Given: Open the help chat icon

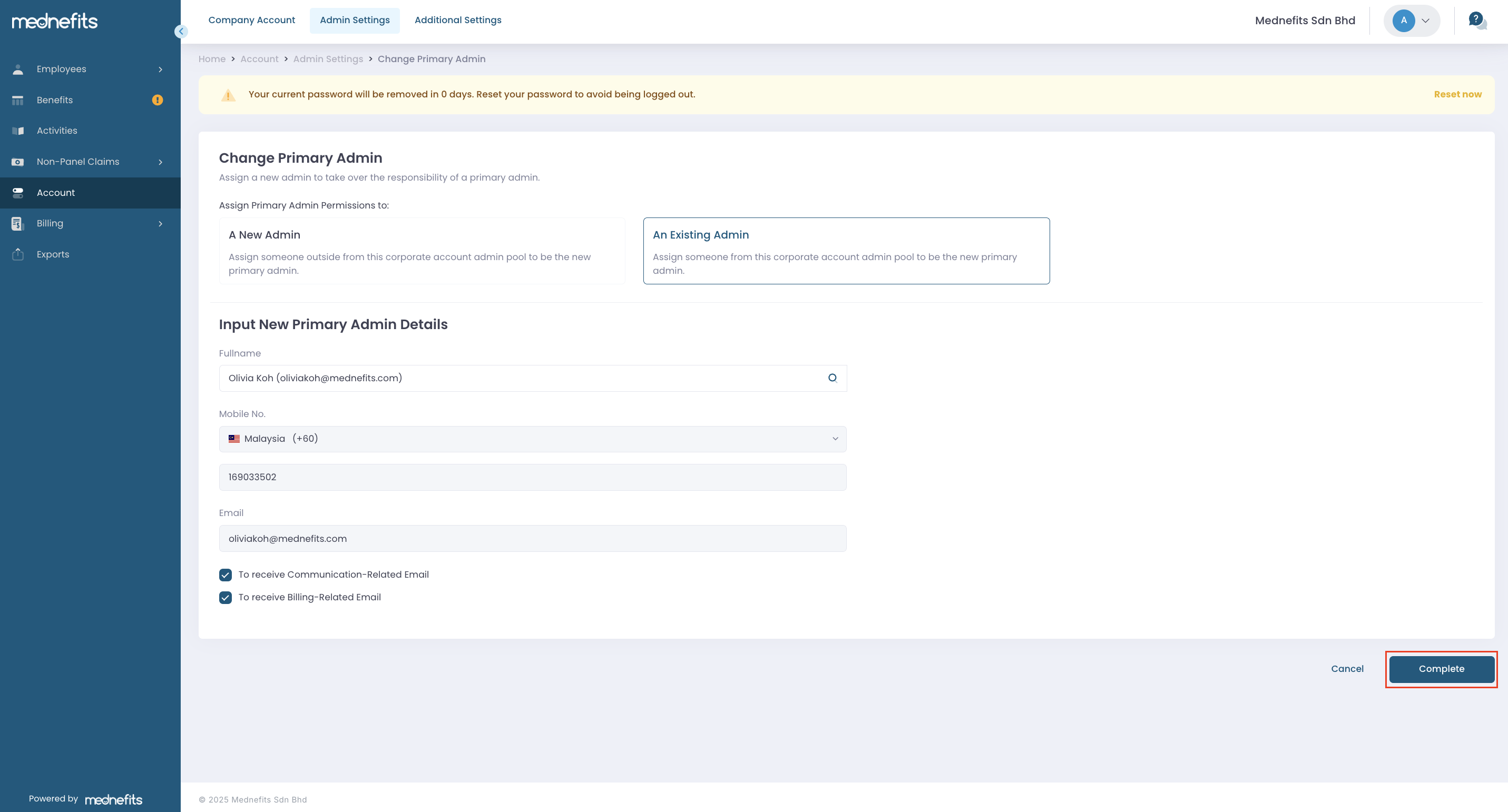Looking at the screenshot, I should pyautogui.click(x=1477, y=21).
